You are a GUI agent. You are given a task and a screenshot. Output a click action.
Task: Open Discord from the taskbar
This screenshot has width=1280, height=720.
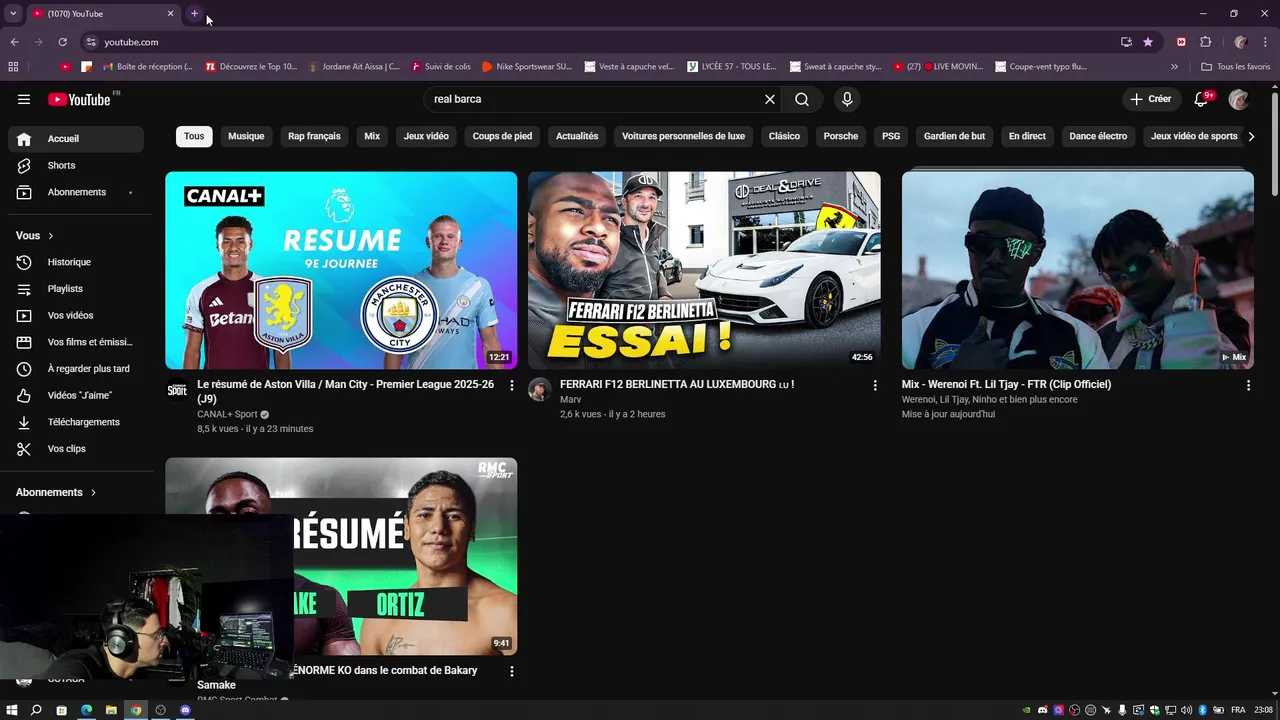click(185, 710)
